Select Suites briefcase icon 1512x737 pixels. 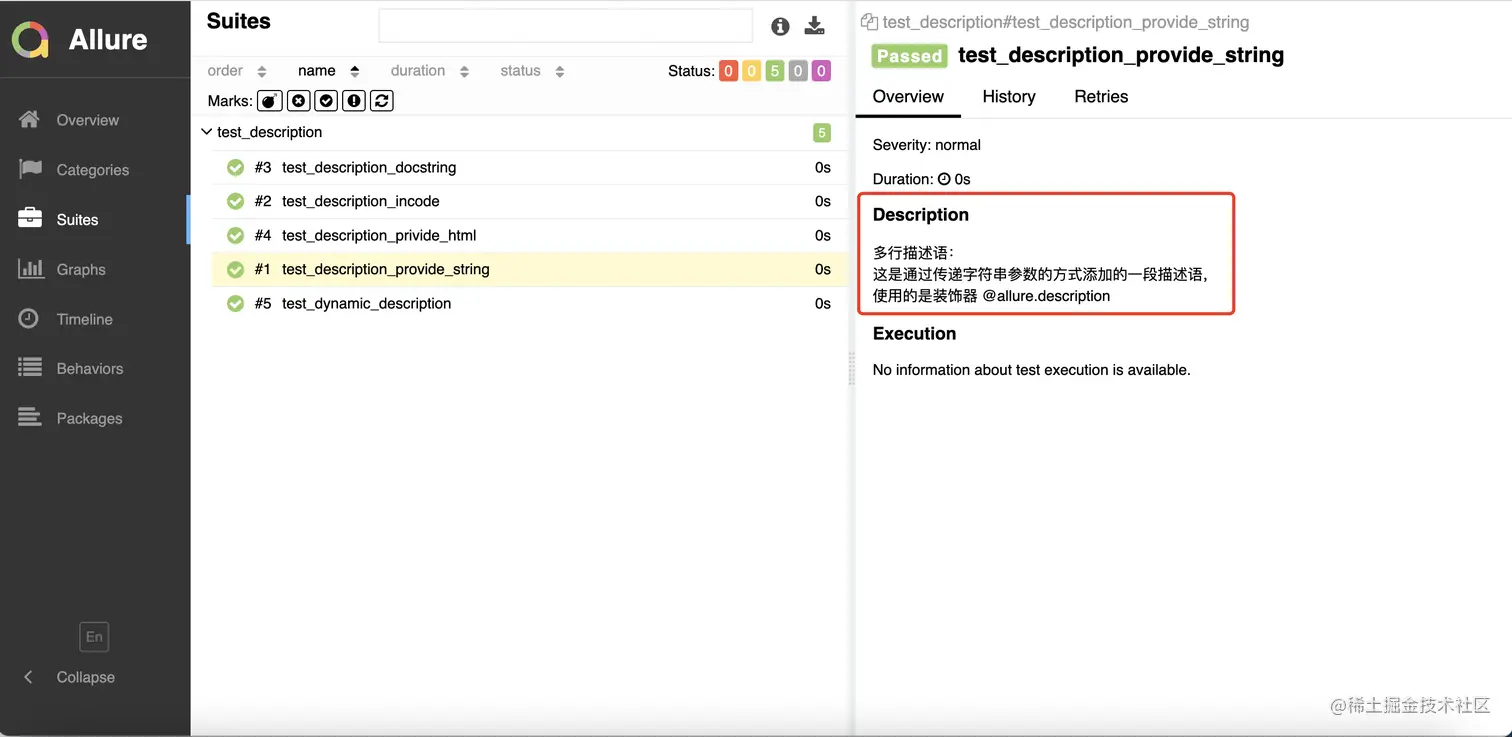point(30,219)
